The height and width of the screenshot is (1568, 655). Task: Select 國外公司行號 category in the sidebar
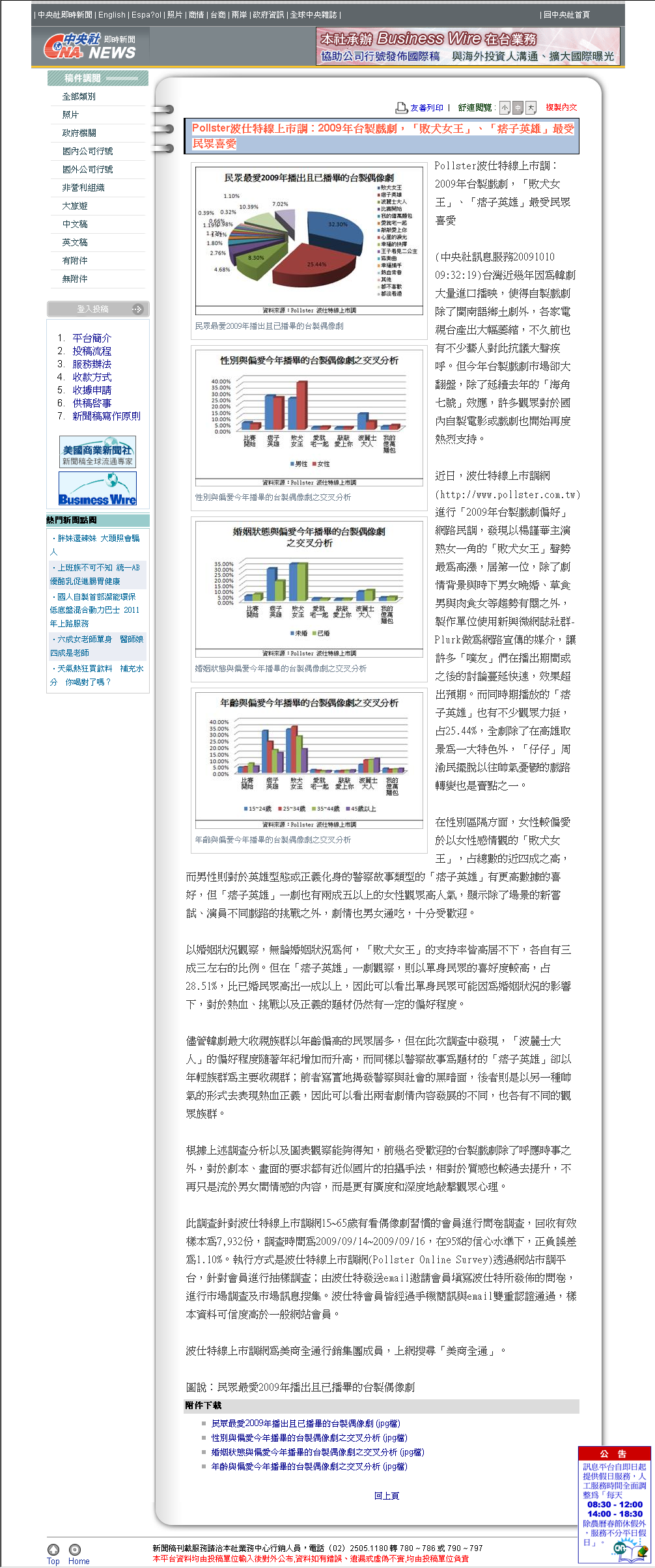coord(87,169)
